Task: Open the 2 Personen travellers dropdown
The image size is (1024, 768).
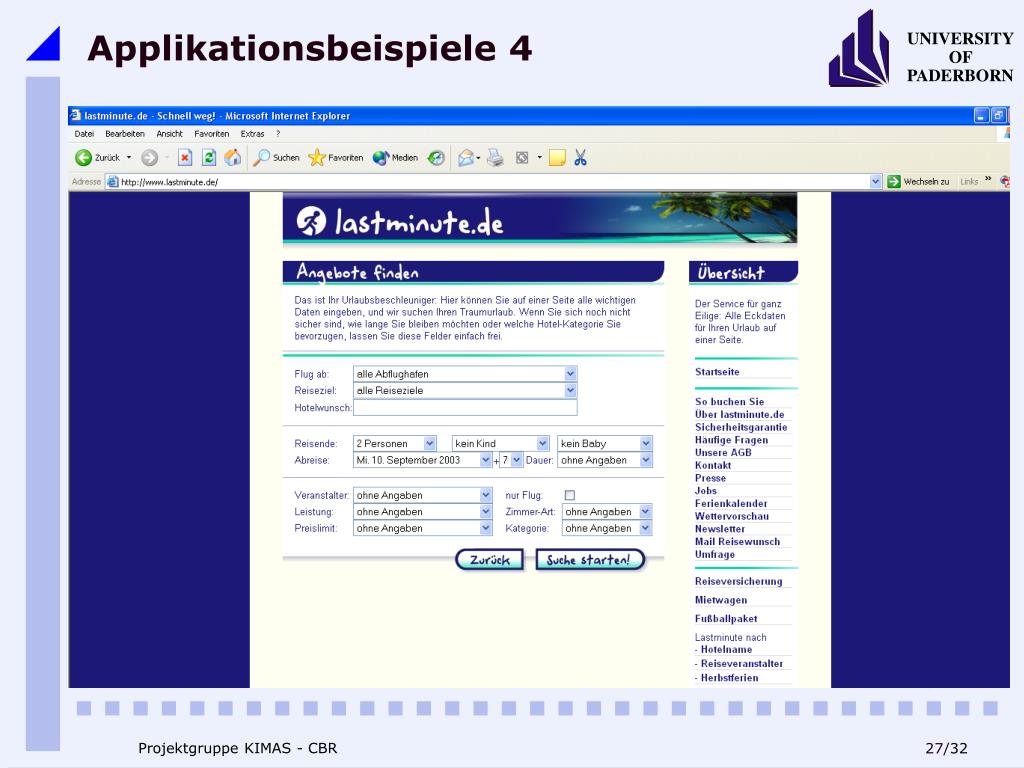Action: pyautogui.click(x=430, y=443)
